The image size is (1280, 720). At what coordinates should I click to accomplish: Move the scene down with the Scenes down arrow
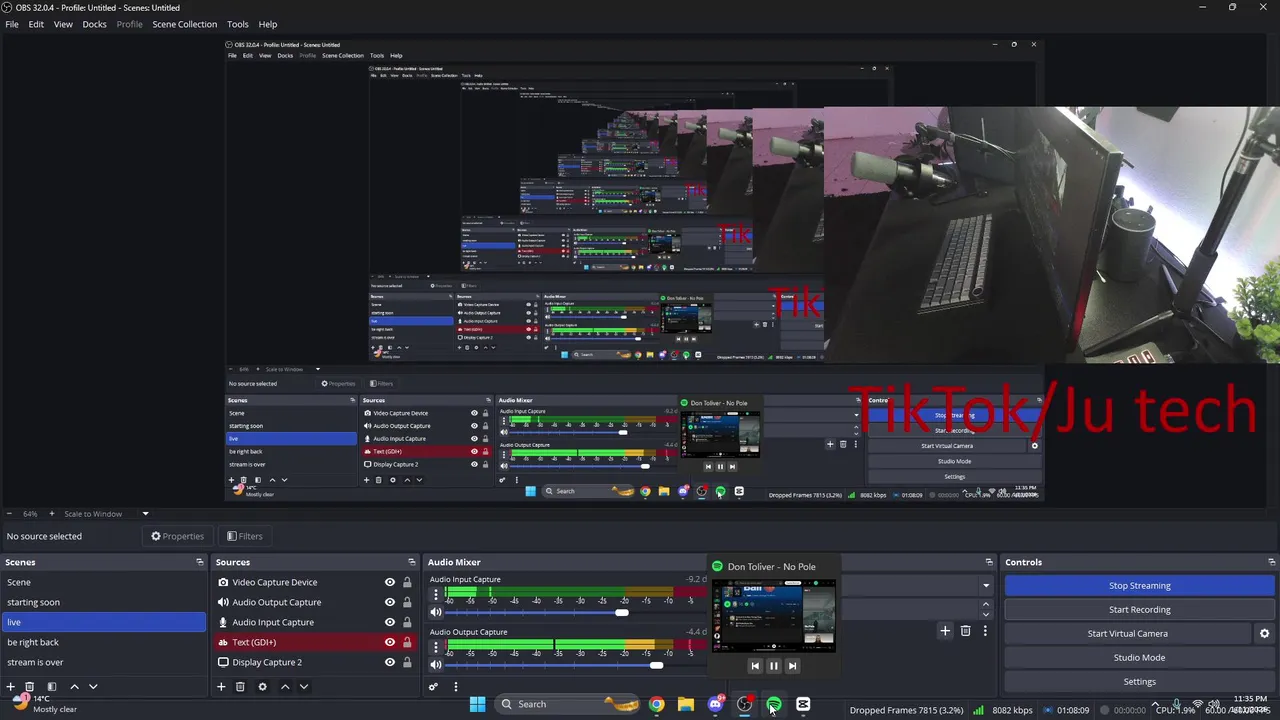click(x=93, y=687)
